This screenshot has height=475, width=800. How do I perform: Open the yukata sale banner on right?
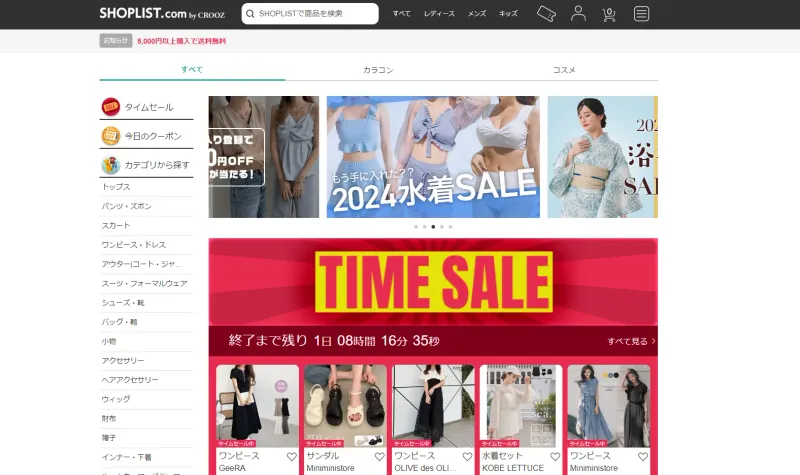click(x=603, y=157)
